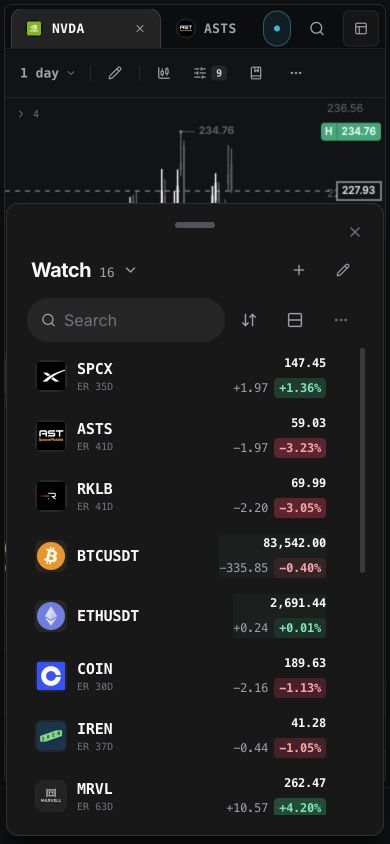Toggle the blue dot live indicator button
This screenshot has height=844, width=390.
point(277,29)
